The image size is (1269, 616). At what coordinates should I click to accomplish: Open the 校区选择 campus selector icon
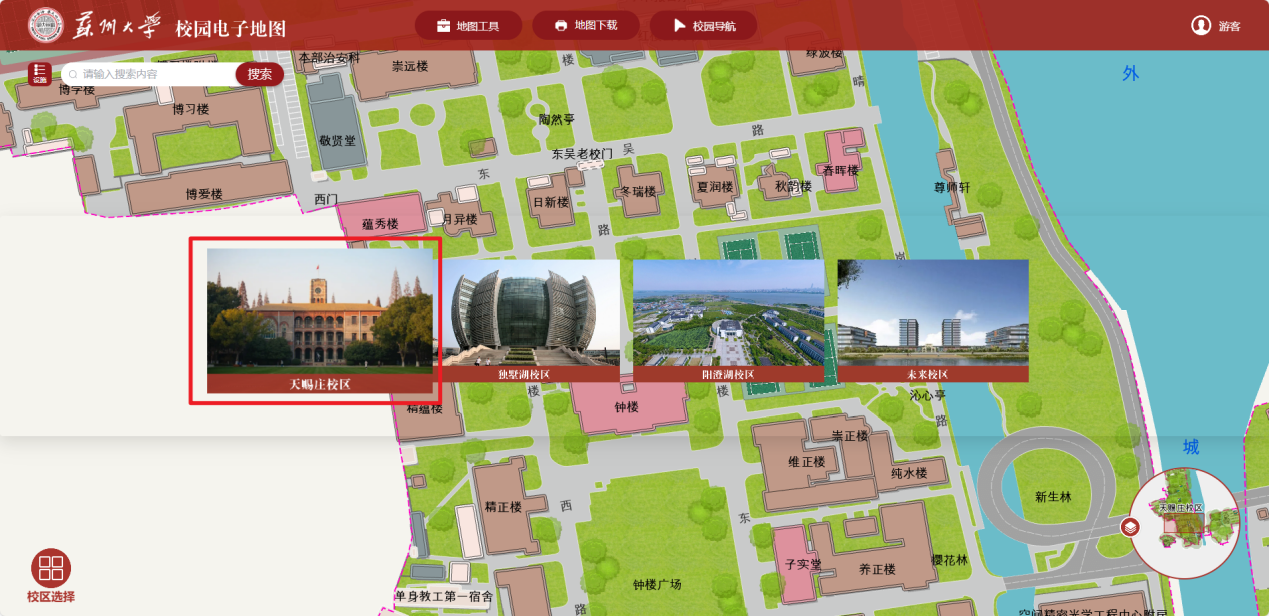point(51,568)
